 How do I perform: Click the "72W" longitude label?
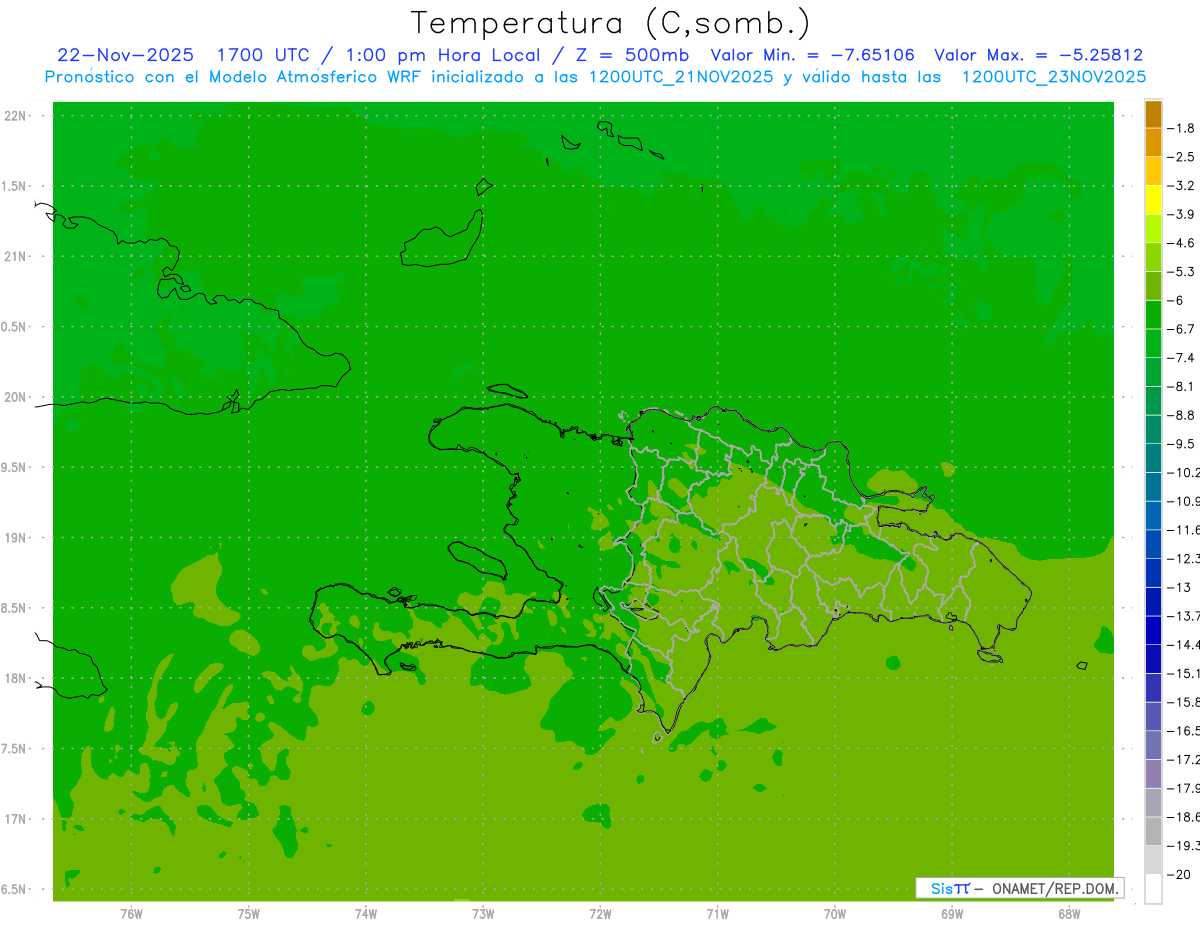[600, 914]
